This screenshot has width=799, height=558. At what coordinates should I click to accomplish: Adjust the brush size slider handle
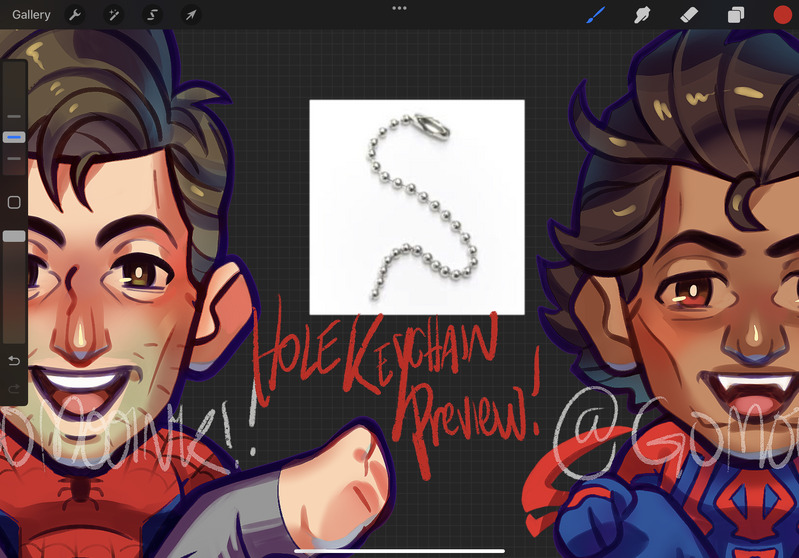coord(14,137)
